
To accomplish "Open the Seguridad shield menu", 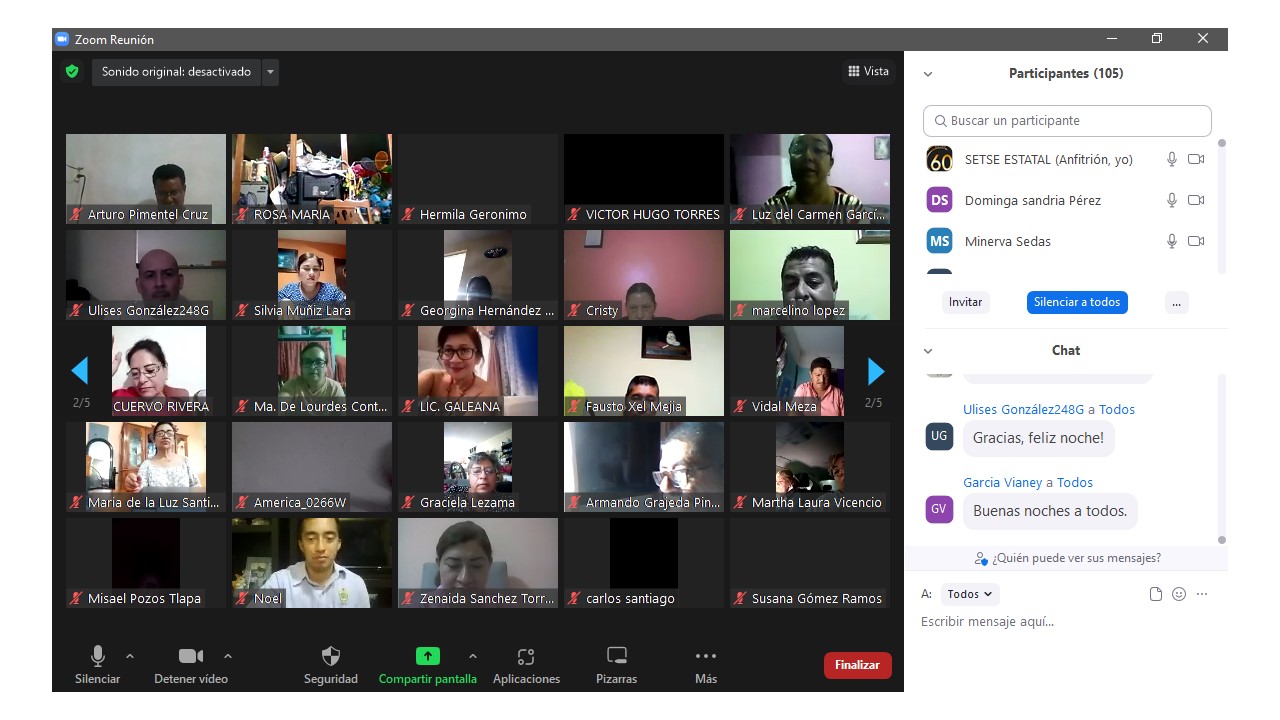I will click(x=331, y=665).
